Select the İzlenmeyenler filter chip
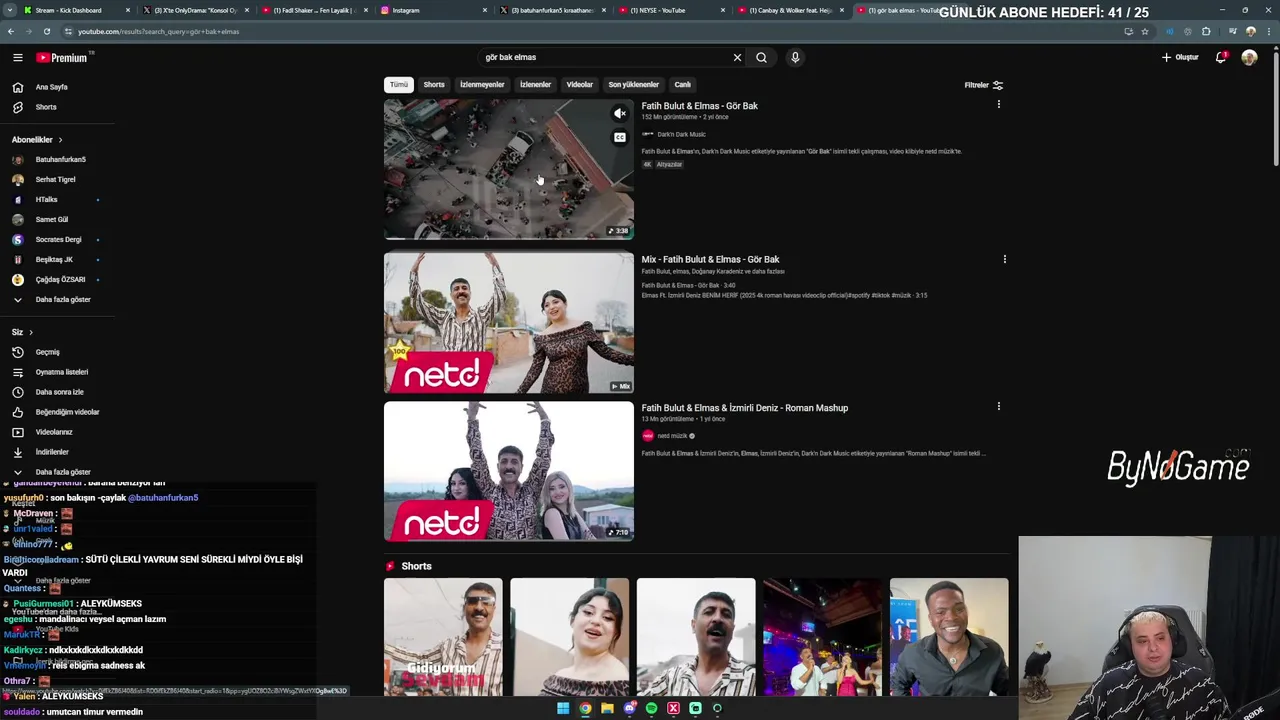This screenshot has height=720, width=1280. click(482, 85)
